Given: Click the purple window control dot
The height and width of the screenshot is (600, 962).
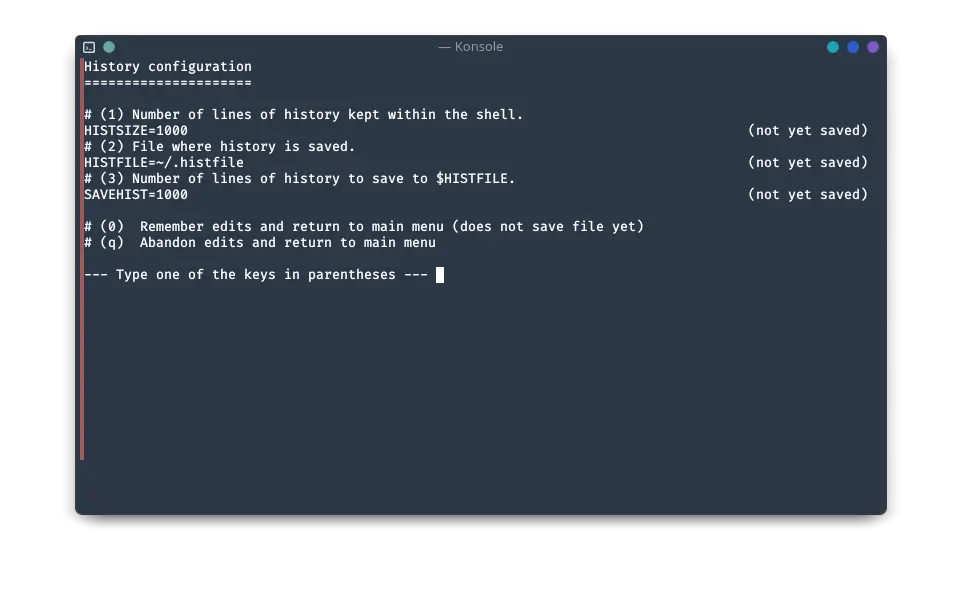Looking at the screenshot, I should (x=873, y=47).
